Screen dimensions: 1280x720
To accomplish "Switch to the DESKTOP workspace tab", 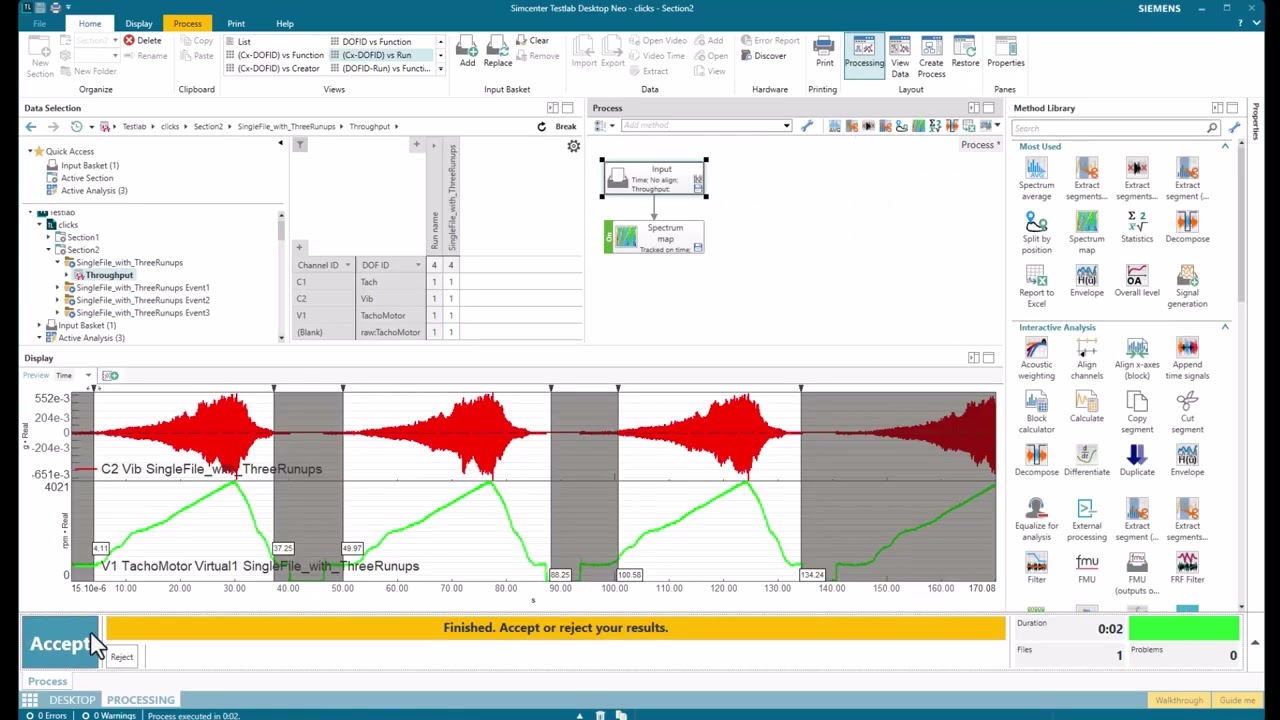I will click(72, 700).
